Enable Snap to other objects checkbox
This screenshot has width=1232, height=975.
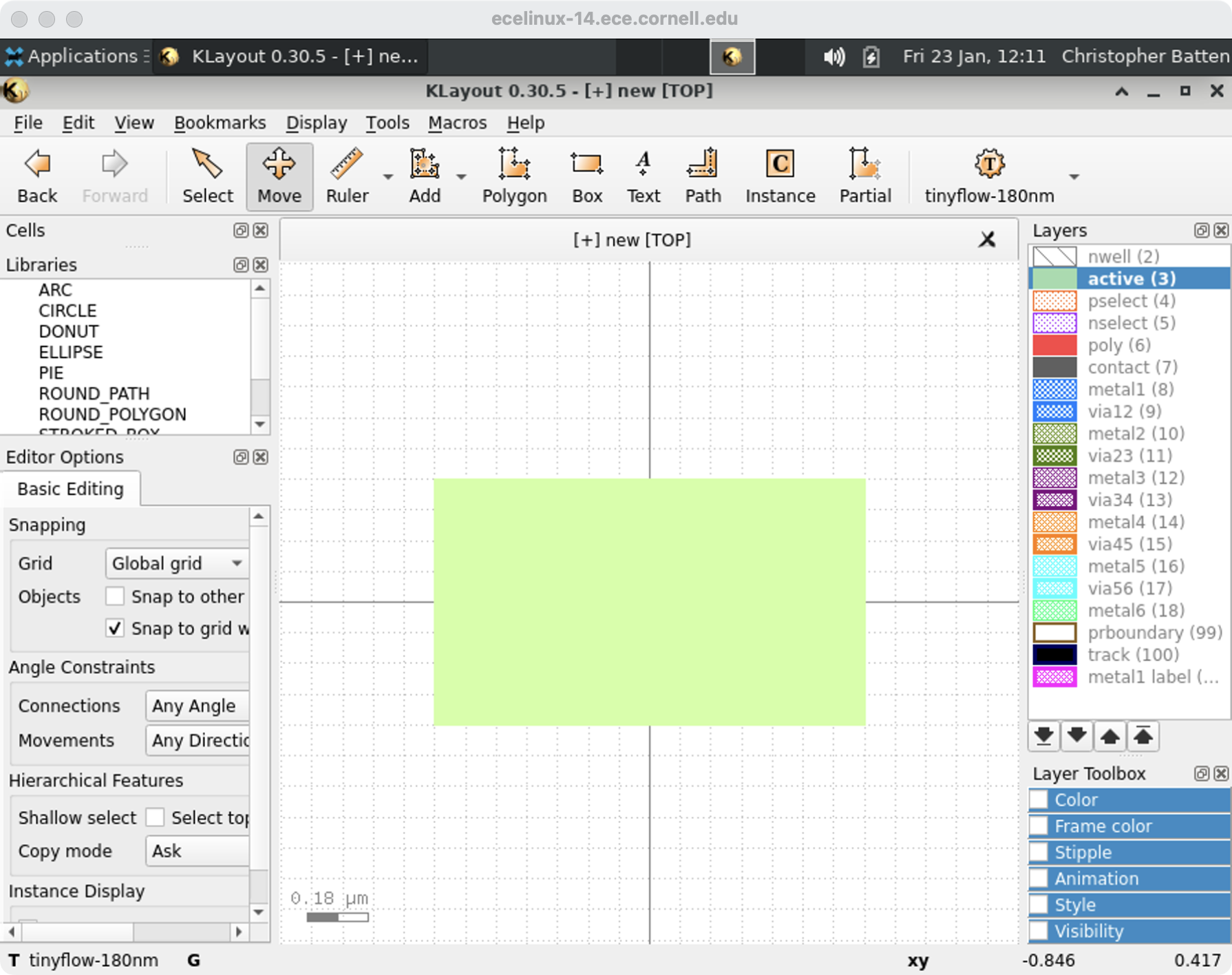click(x=115, y=596)
